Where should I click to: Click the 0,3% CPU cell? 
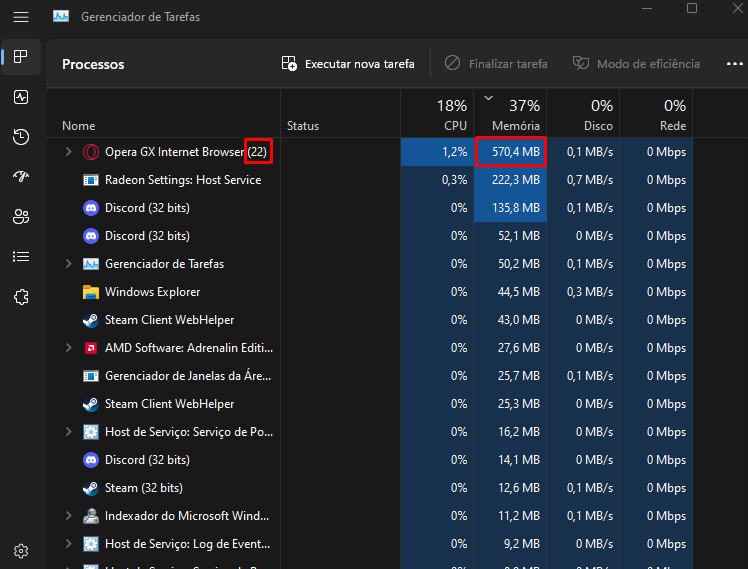(437, 180)
